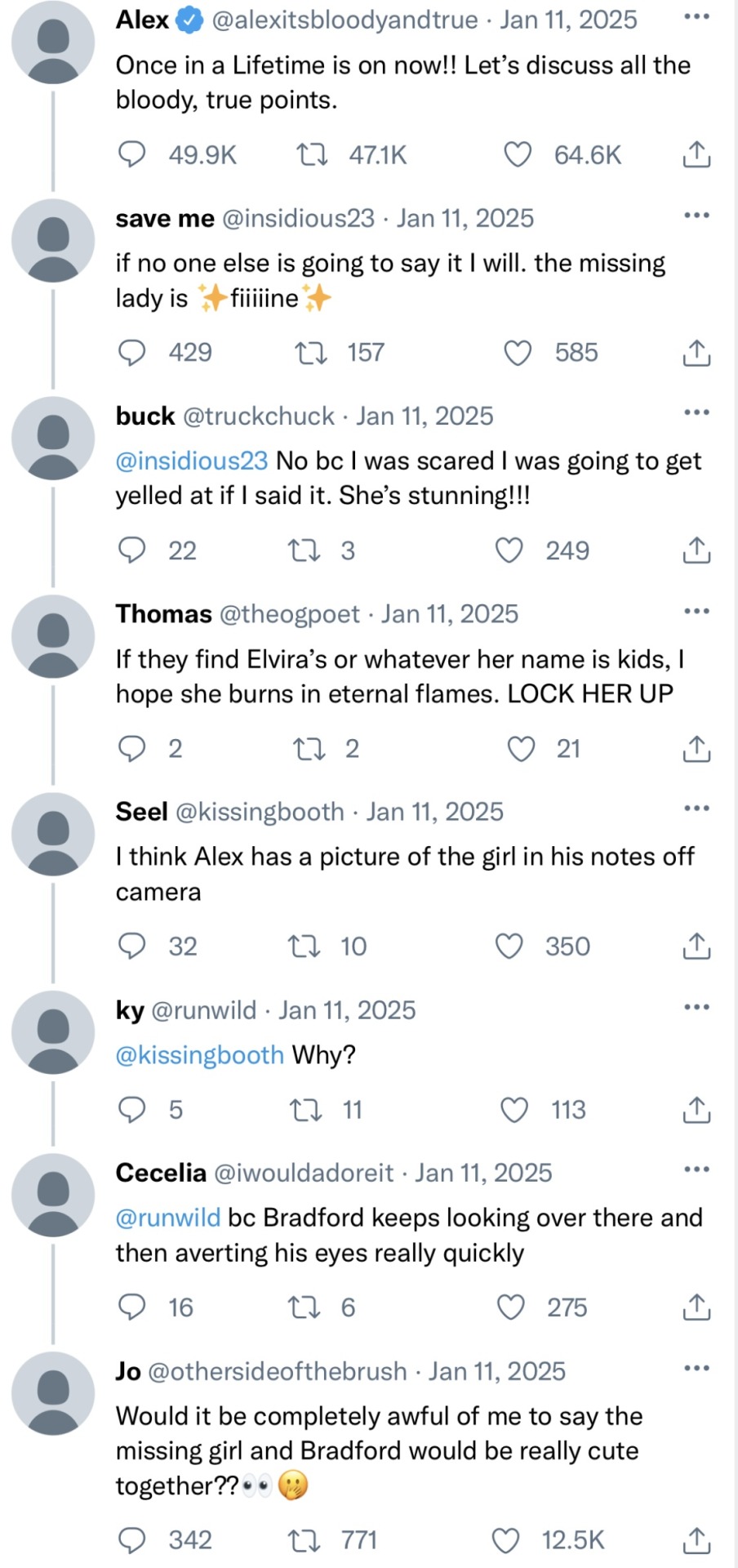Like Seel's tweet about Alex's notes
Screen dimensions: 738x1568
509,946
